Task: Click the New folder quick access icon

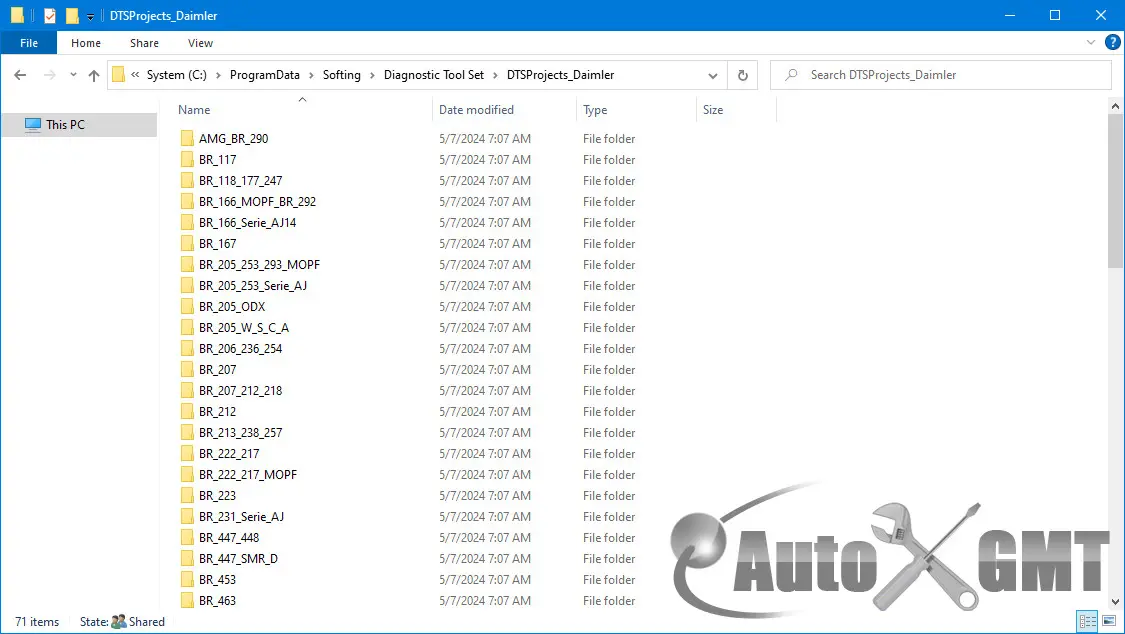Action: 72,15
